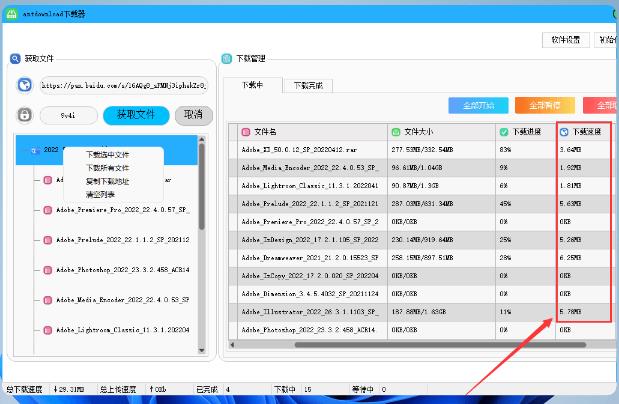Click pink icon of Adobe_Photoshop tree item
This screenshot has height=404, width=619.
(48, 270)
